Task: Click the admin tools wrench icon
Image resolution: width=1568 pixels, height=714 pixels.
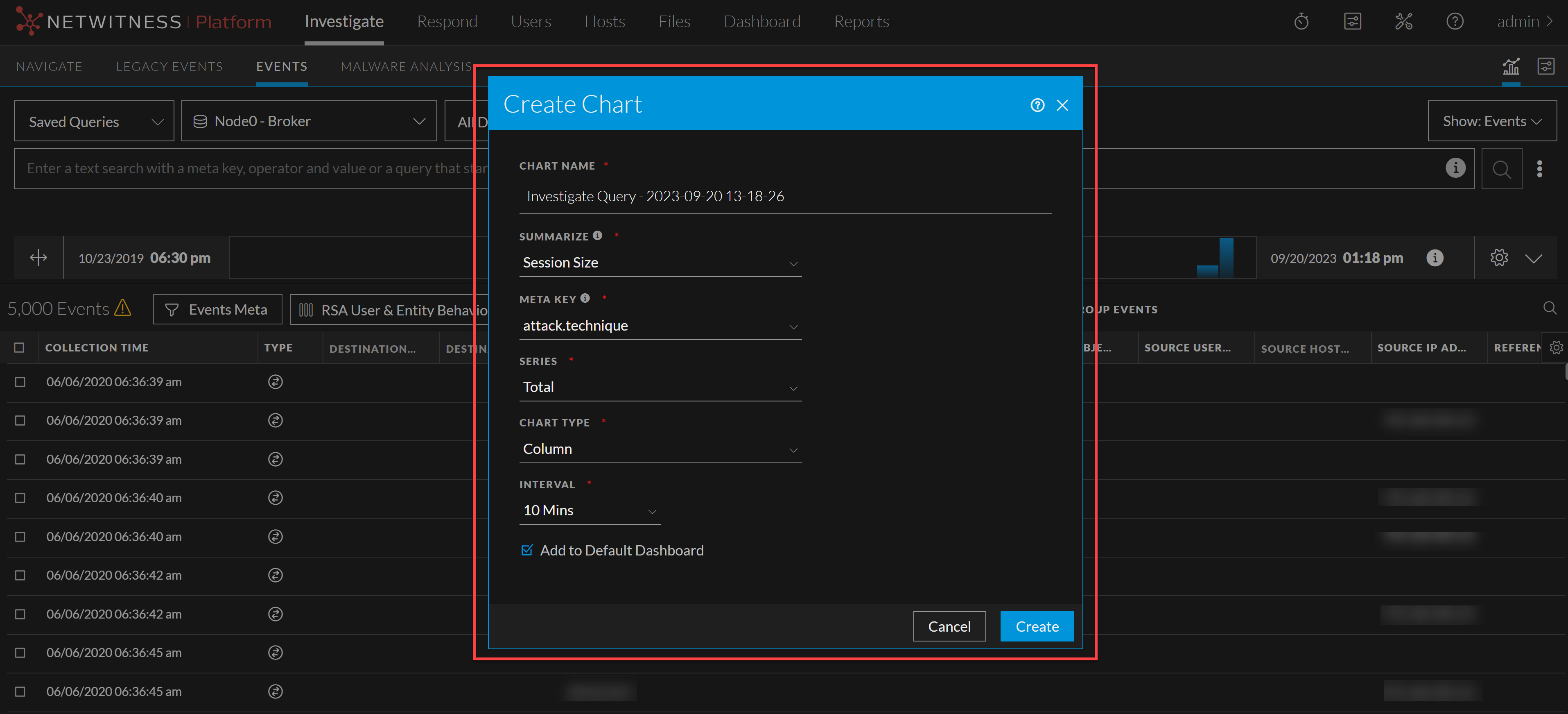Action: pyautogui.click(x=1403, y=22)
